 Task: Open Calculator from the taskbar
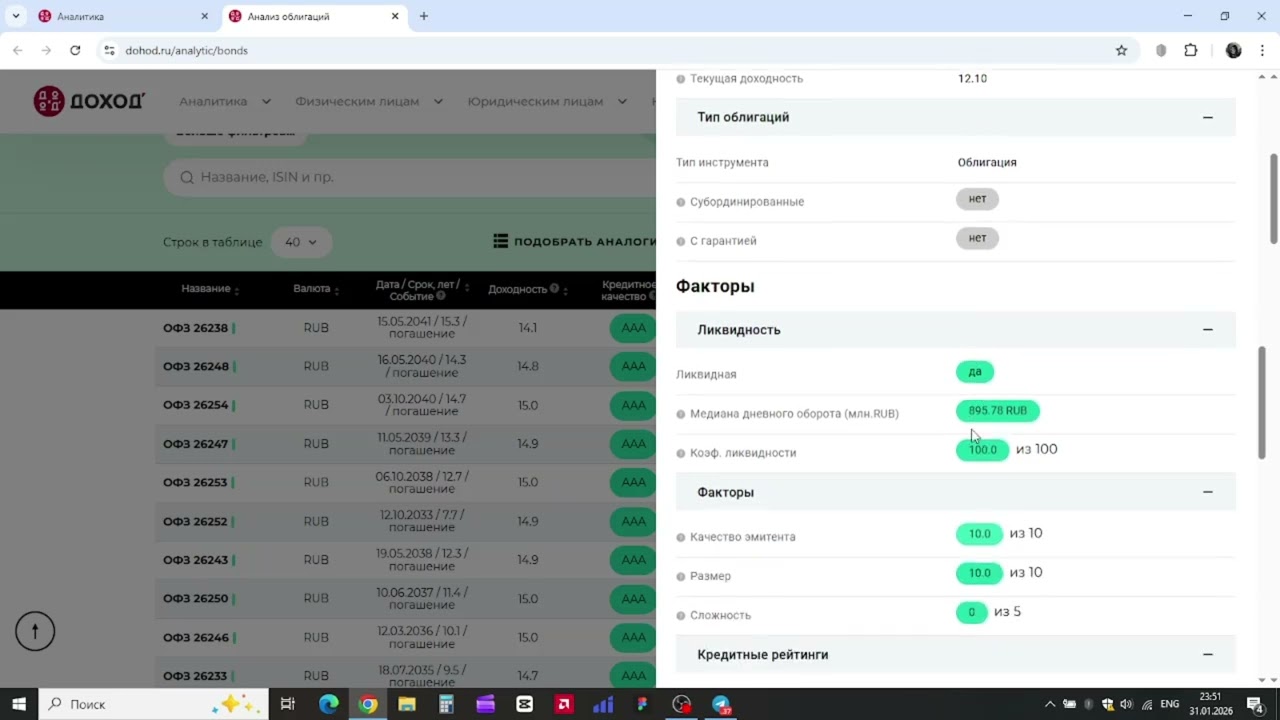click(x=446, y=704)
